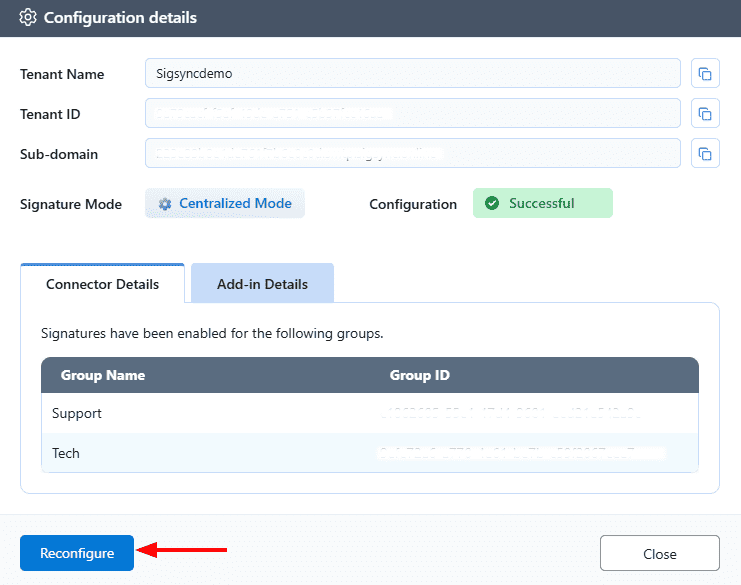Click the gear icon in Configuration details header
The width and height of the screenshot is (741, 585).
[28, 18]
